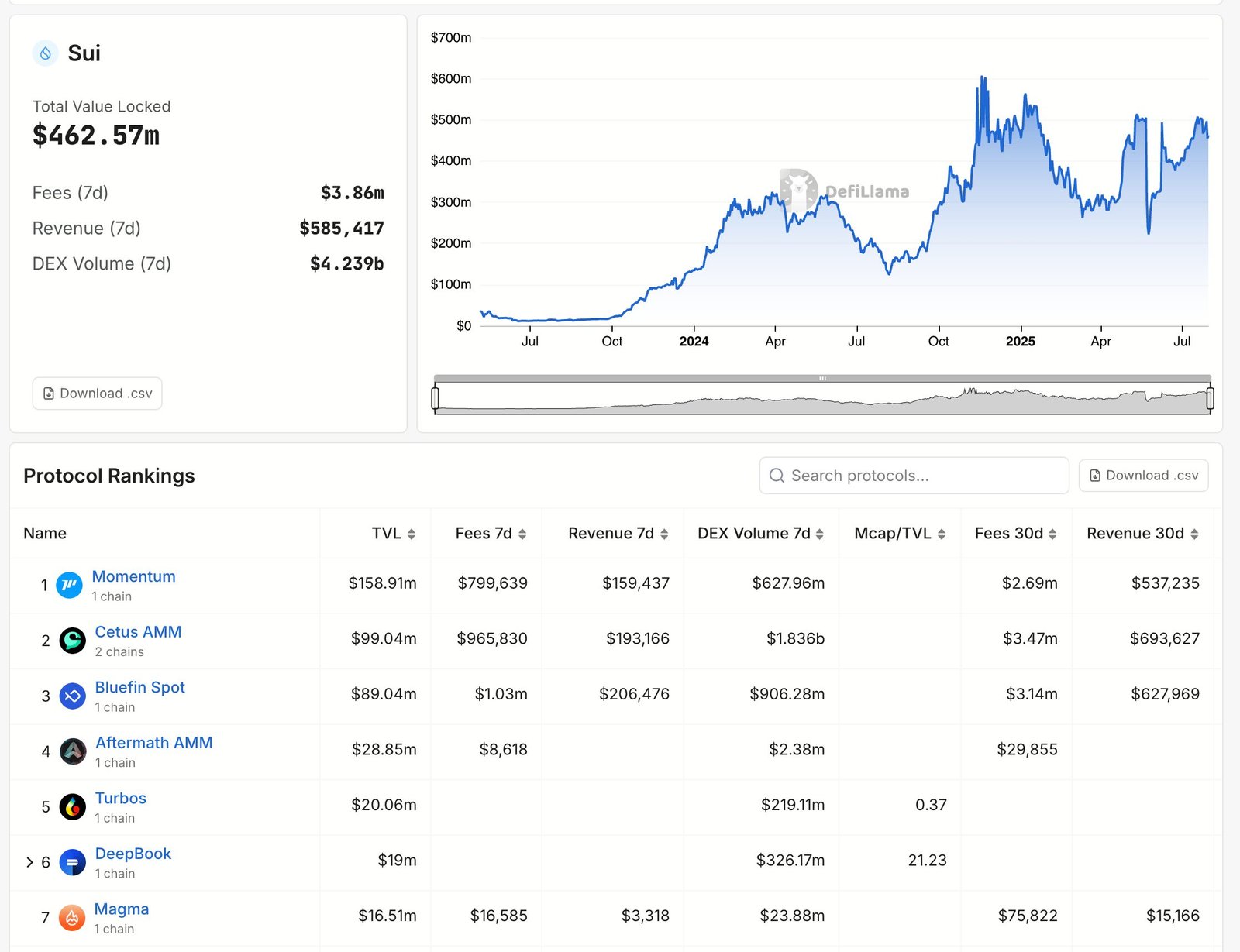Image resolution: width=1240 pixels, height=952 pixels.
Task: Click the Cetus AMM logo icon
Action: pyautogui.click(x=73, y=641)
